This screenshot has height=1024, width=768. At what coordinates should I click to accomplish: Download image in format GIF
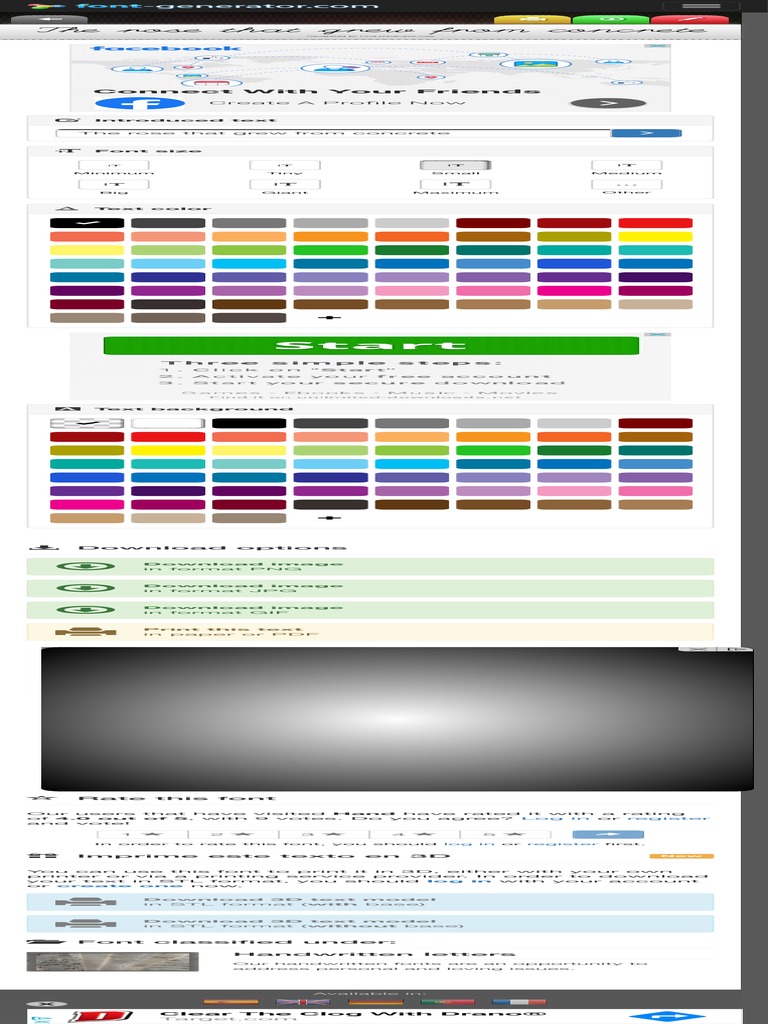tap(370, 610)
